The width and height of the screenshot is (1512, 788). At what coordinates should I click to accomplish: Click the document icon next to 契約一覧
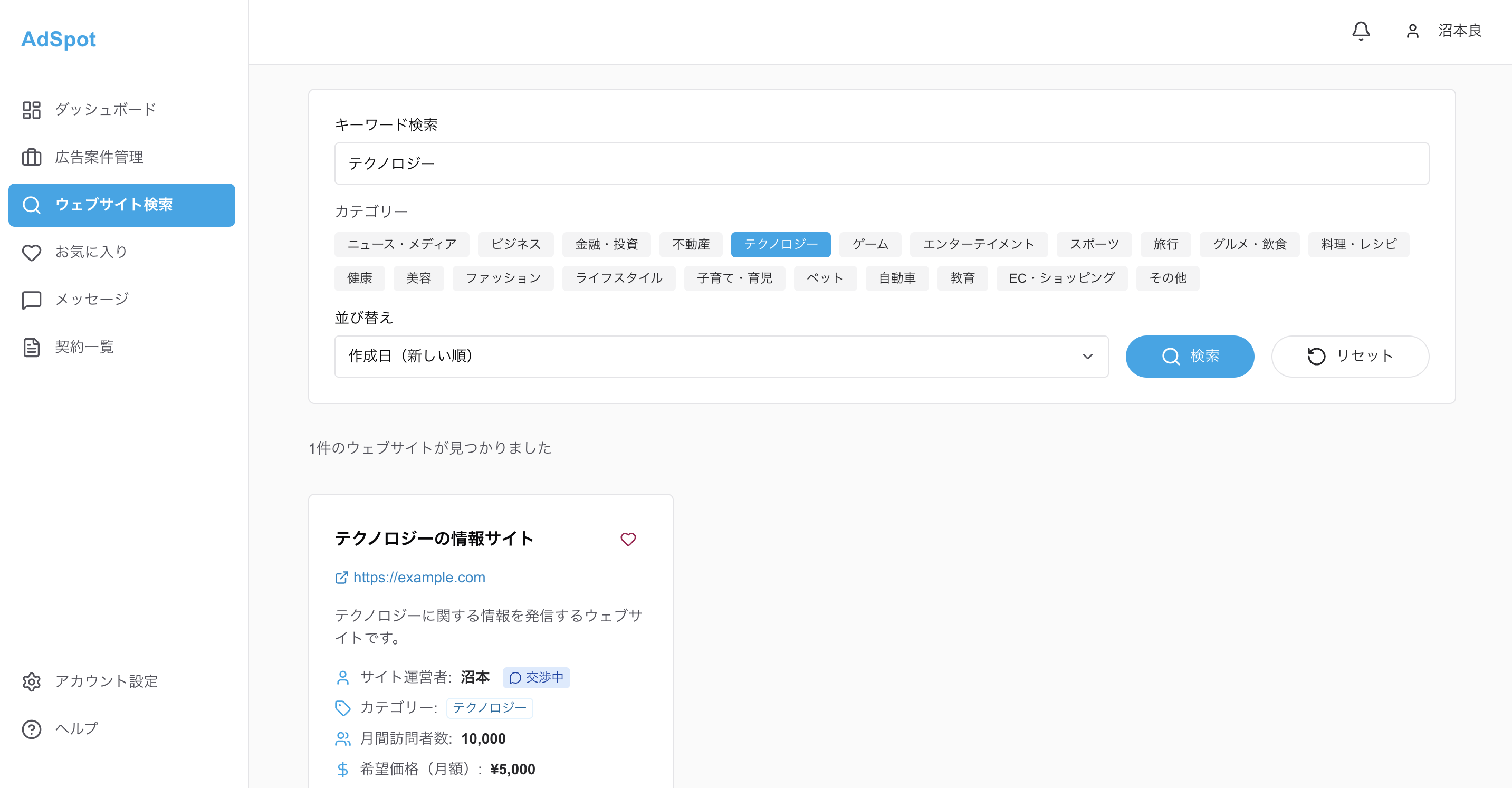point(31,347)
